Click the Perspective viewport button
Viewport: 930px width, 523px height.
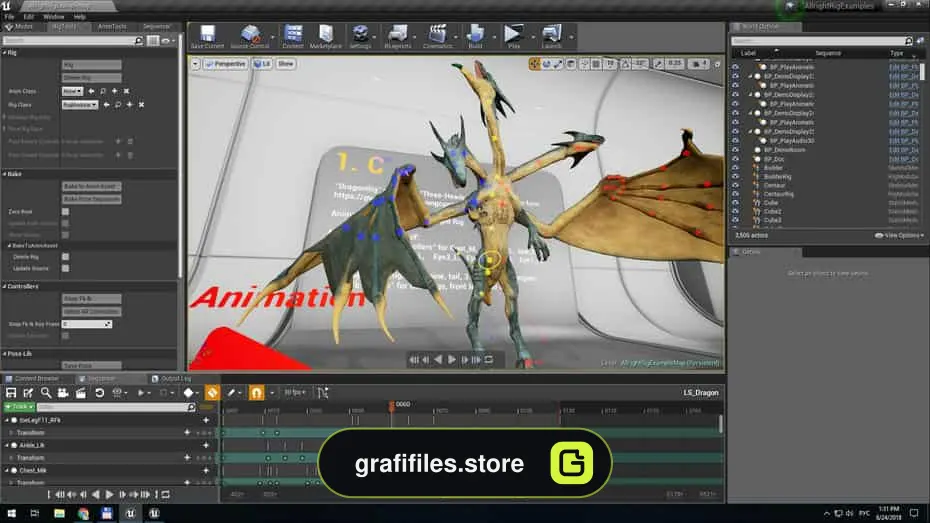[x=225, y=64]
